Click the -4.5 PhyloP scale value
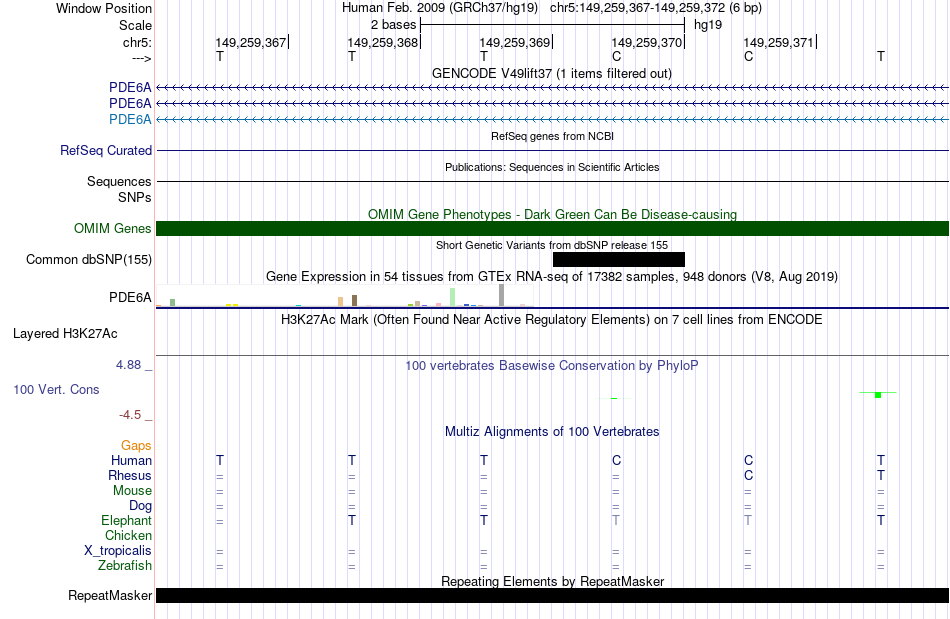This screenshot has height=619, width=950. [x=130, y=415]
